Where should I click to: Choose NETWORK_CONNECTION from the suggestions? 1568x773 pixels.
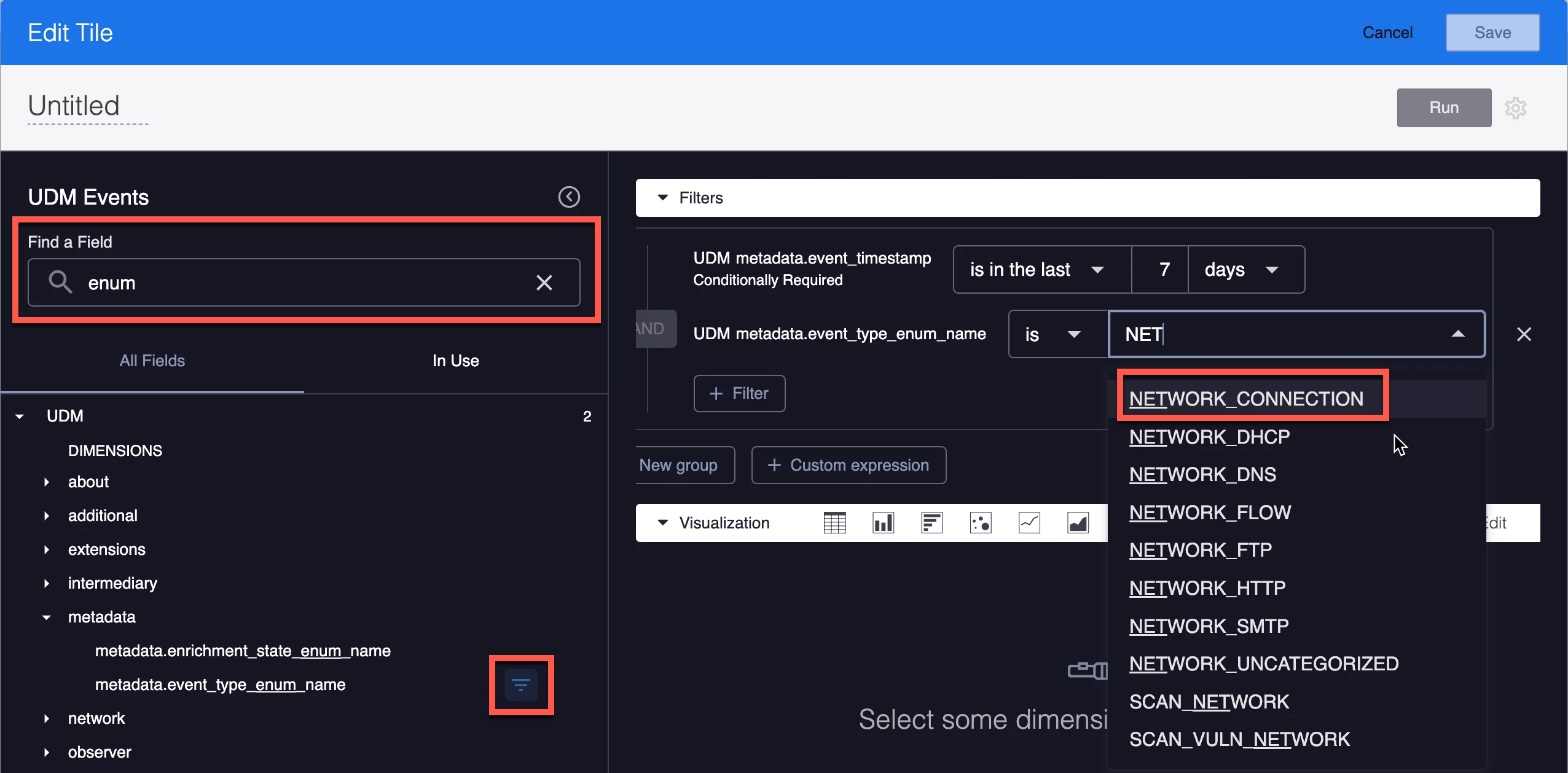pos(1246,399)
